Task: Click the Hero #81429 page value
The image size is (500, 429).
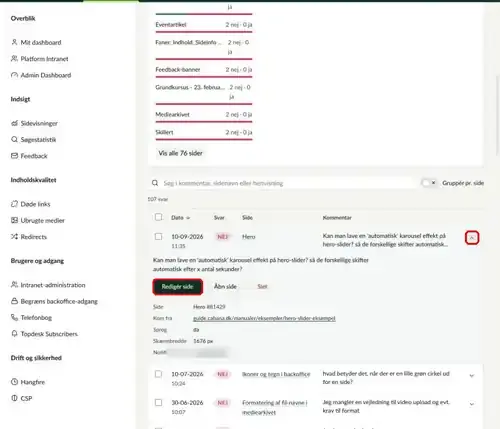Action: tap(209, 307)
